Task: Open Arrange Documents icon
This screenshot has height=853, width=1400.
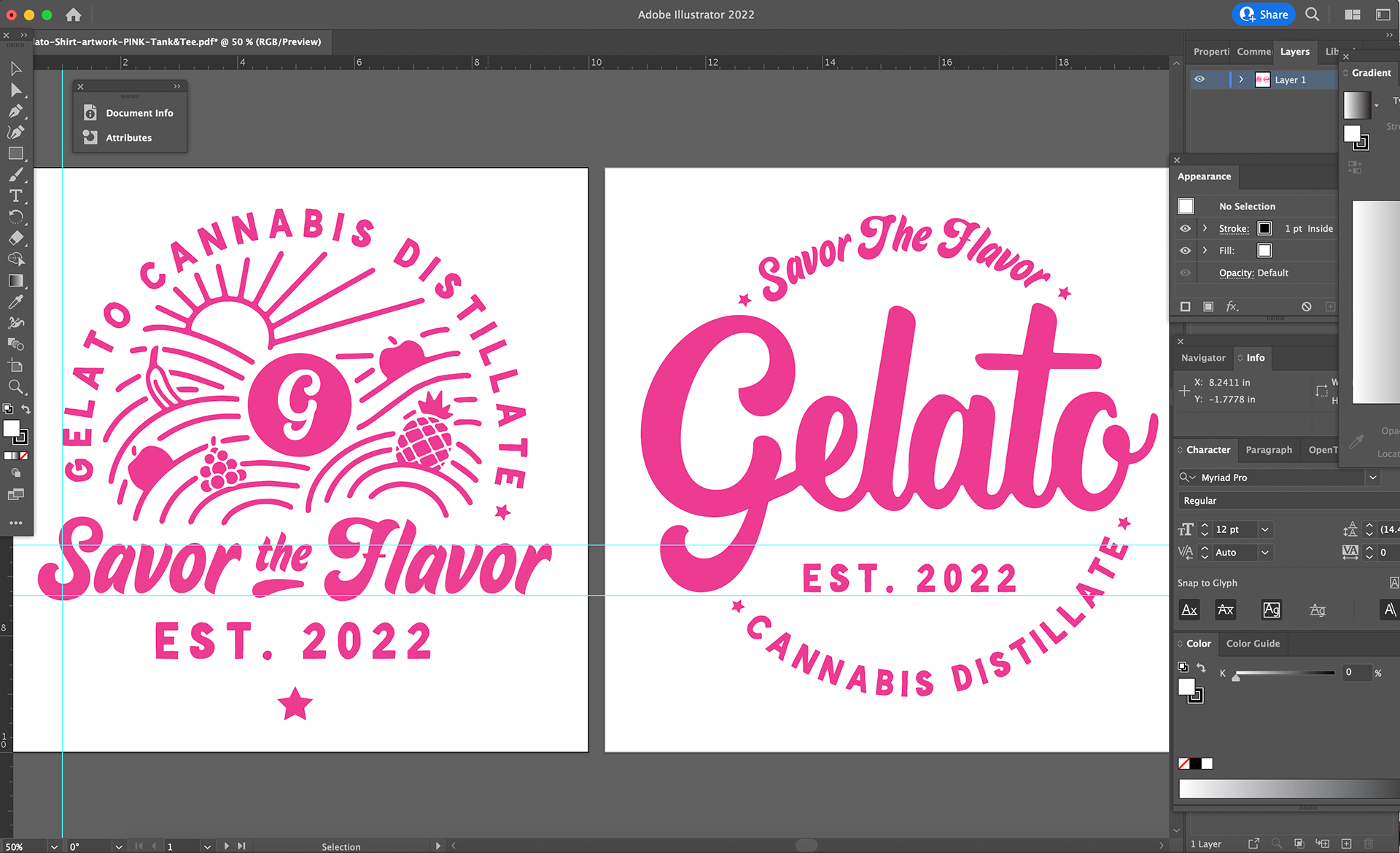Action: [1353, 15]
